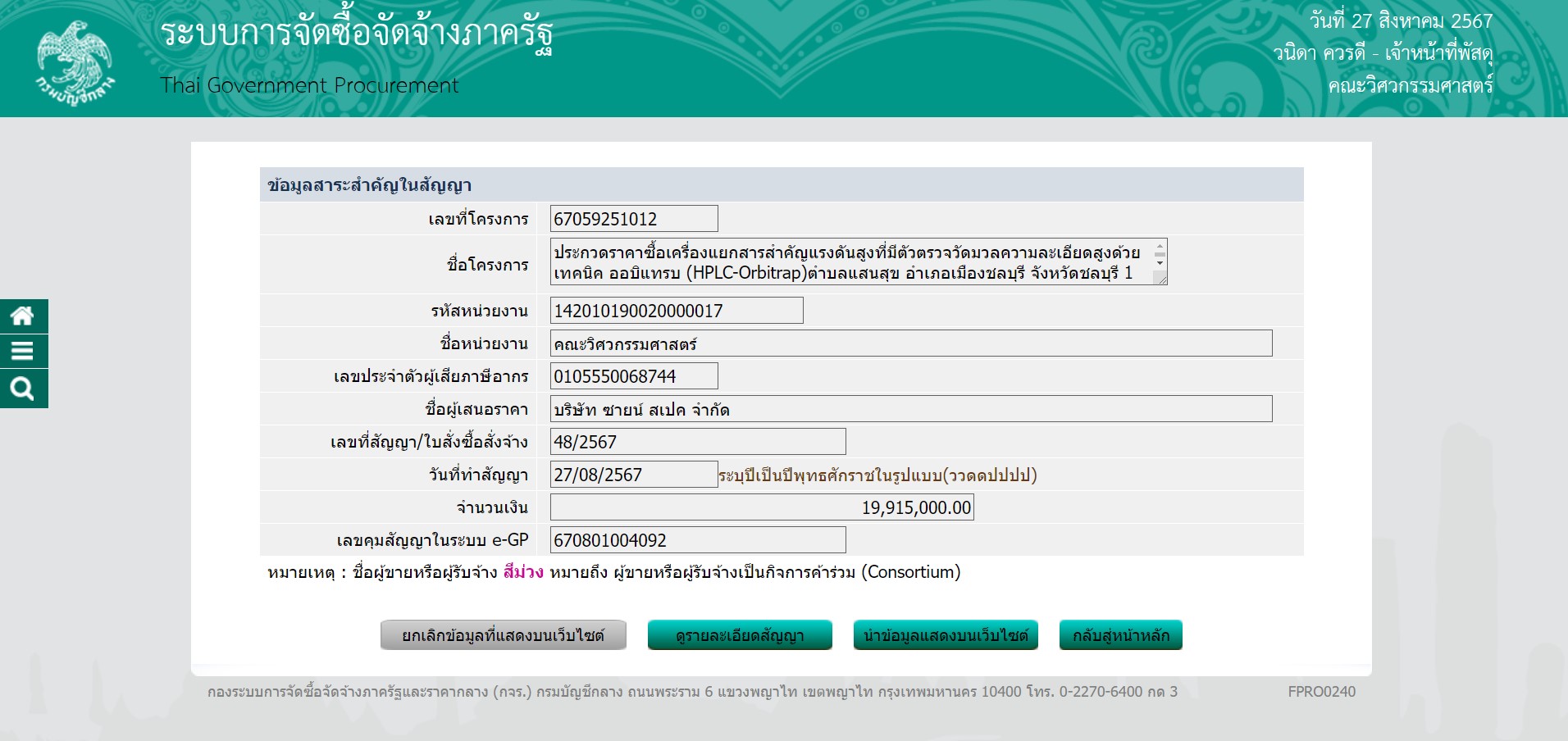Return via กลับสู่หน้าหลัก button
Image resolution: width=1568 pixels, height=741 pixels.
(1120, 635)
